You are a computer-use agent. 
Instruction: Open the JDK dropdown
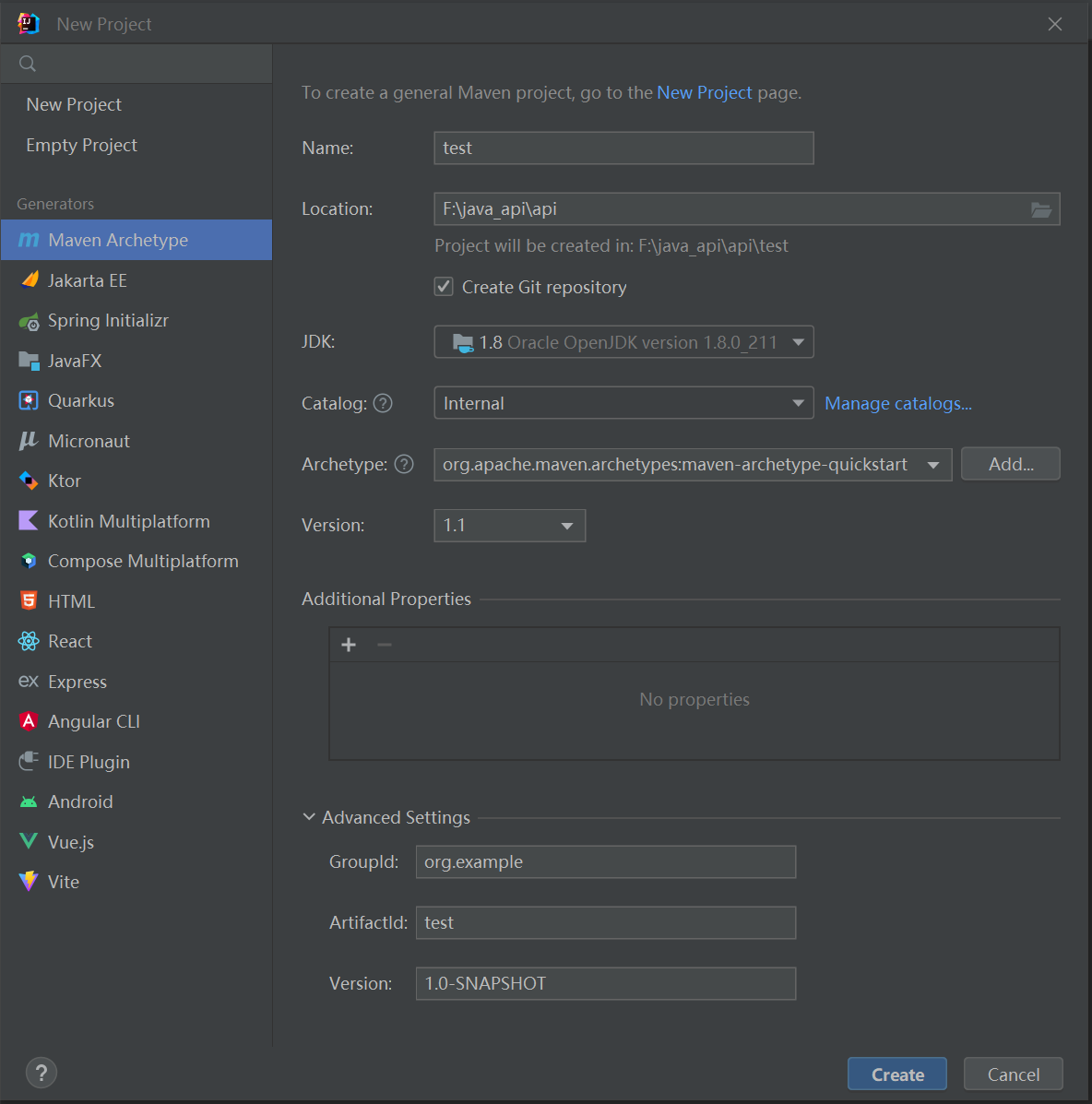623,342
